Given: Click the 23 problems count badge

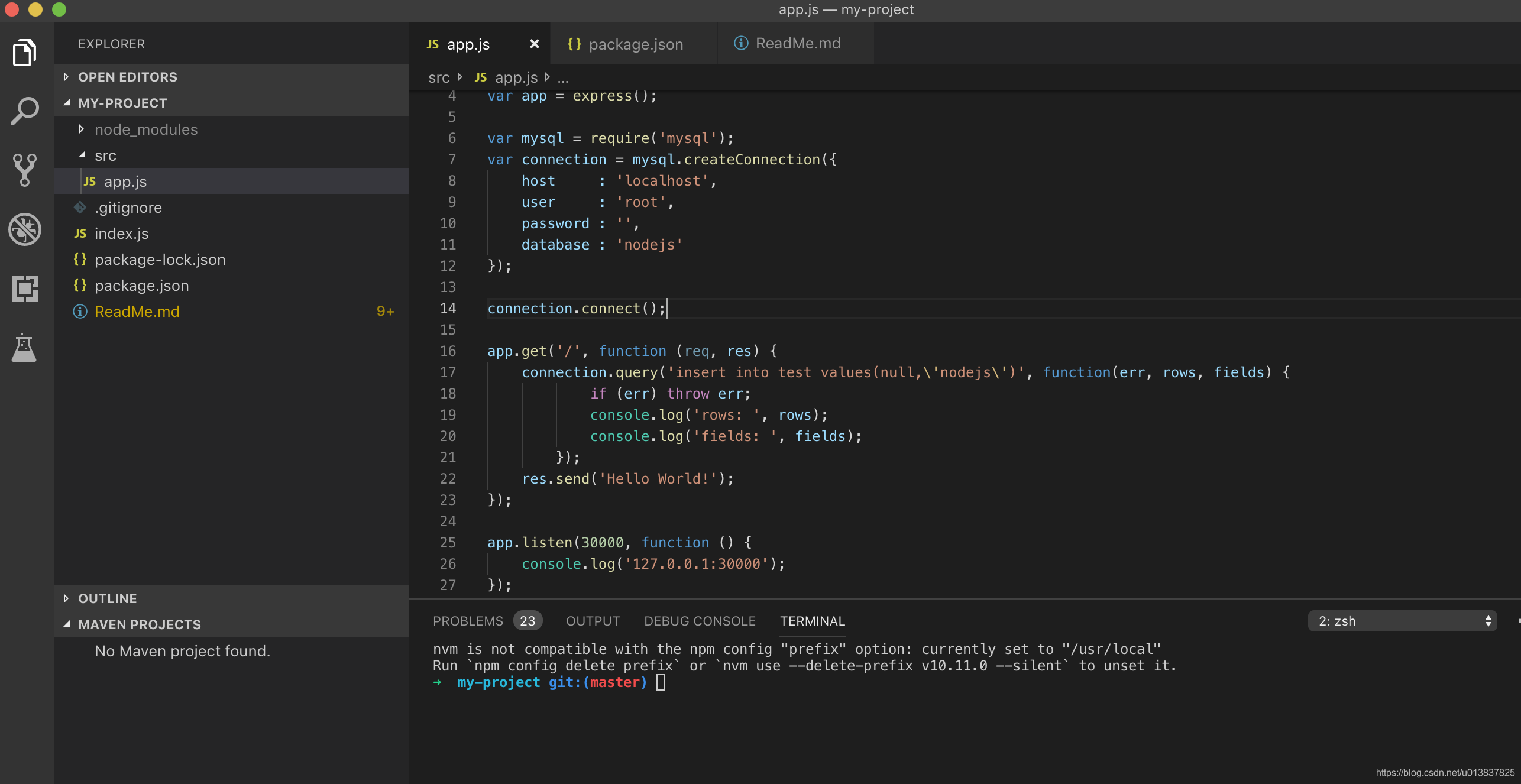Looking at the screenshot, I should [528, 621].
